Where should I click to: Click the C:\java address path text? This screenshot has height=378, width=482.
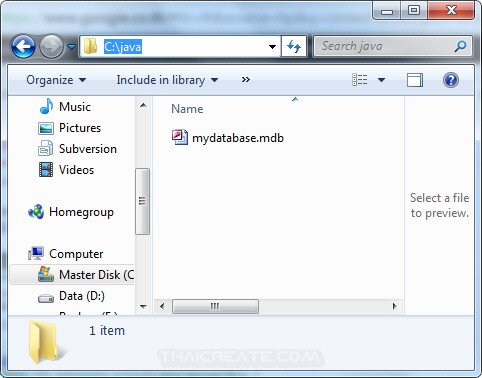[x=123, y=47]
